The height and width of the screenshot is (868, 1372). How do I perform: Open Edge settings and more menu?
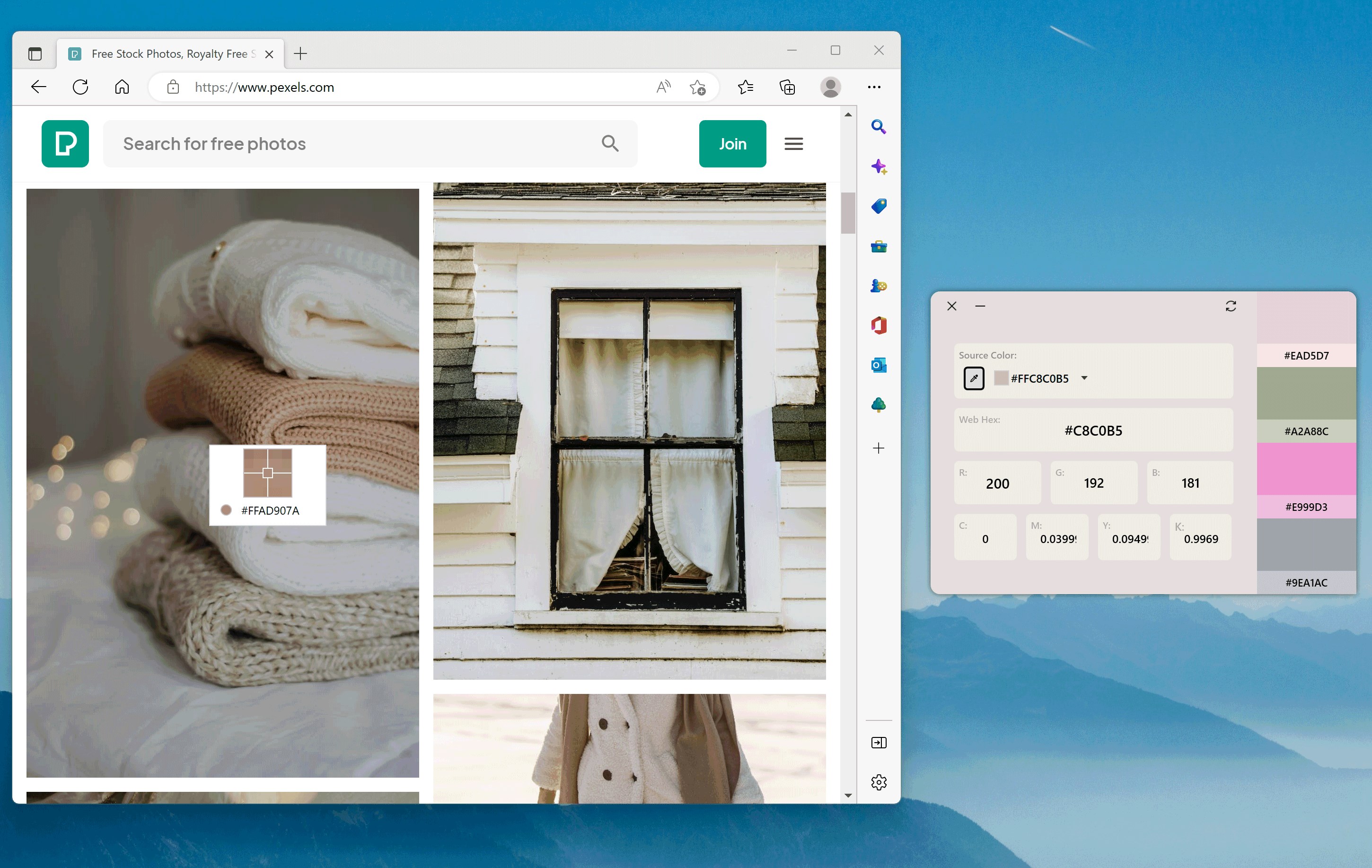(873, 87)
